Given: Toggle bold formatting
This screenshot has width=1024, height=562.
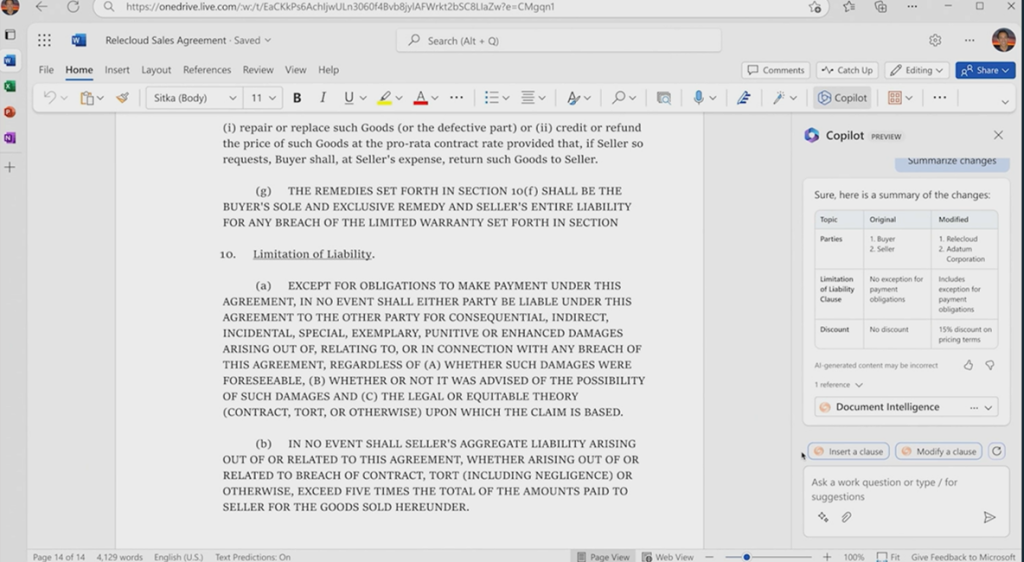Looking at the screenshot, I should tap(297, 98).
